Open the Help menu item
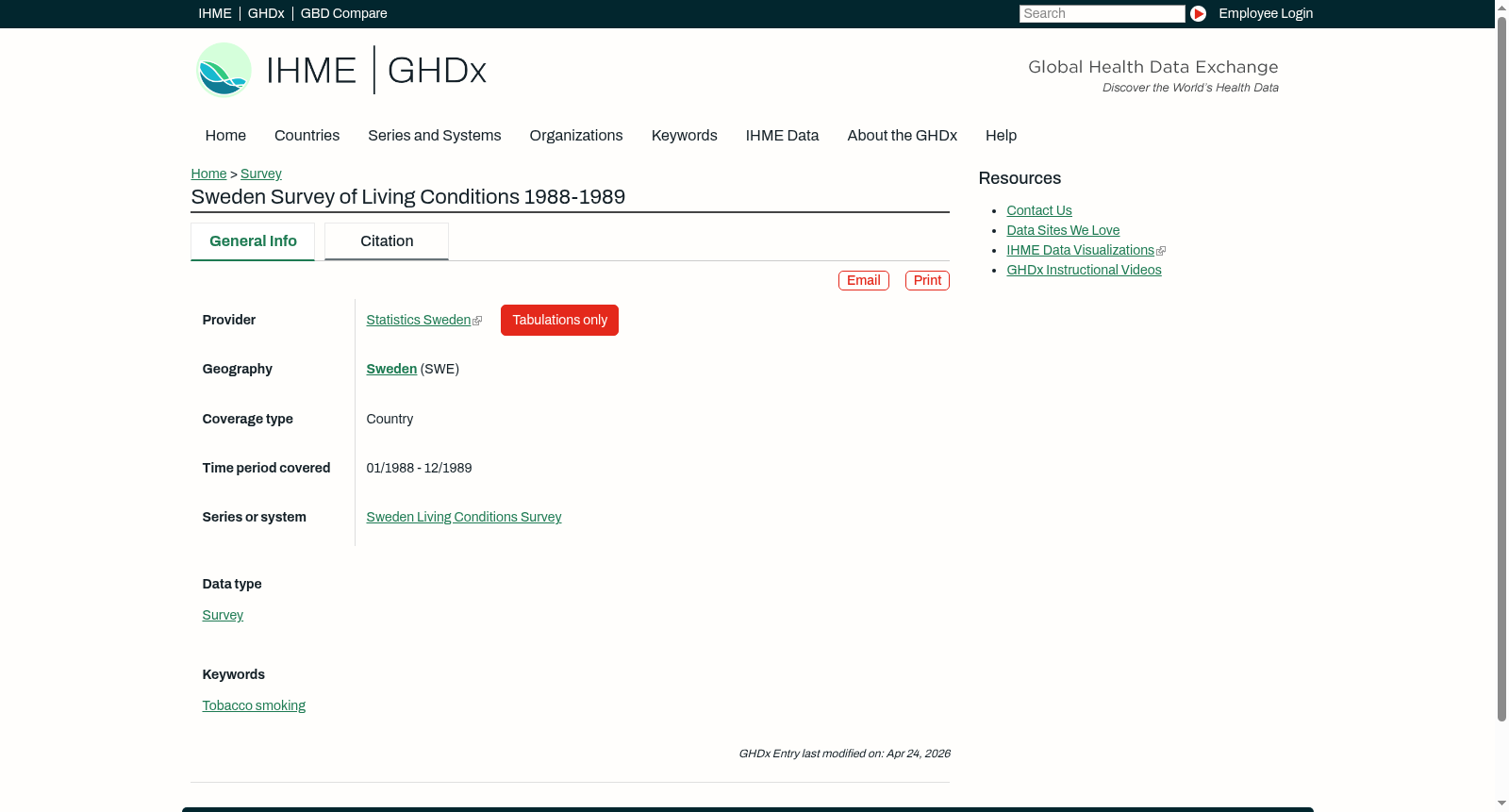 (x=1001, y=136)
